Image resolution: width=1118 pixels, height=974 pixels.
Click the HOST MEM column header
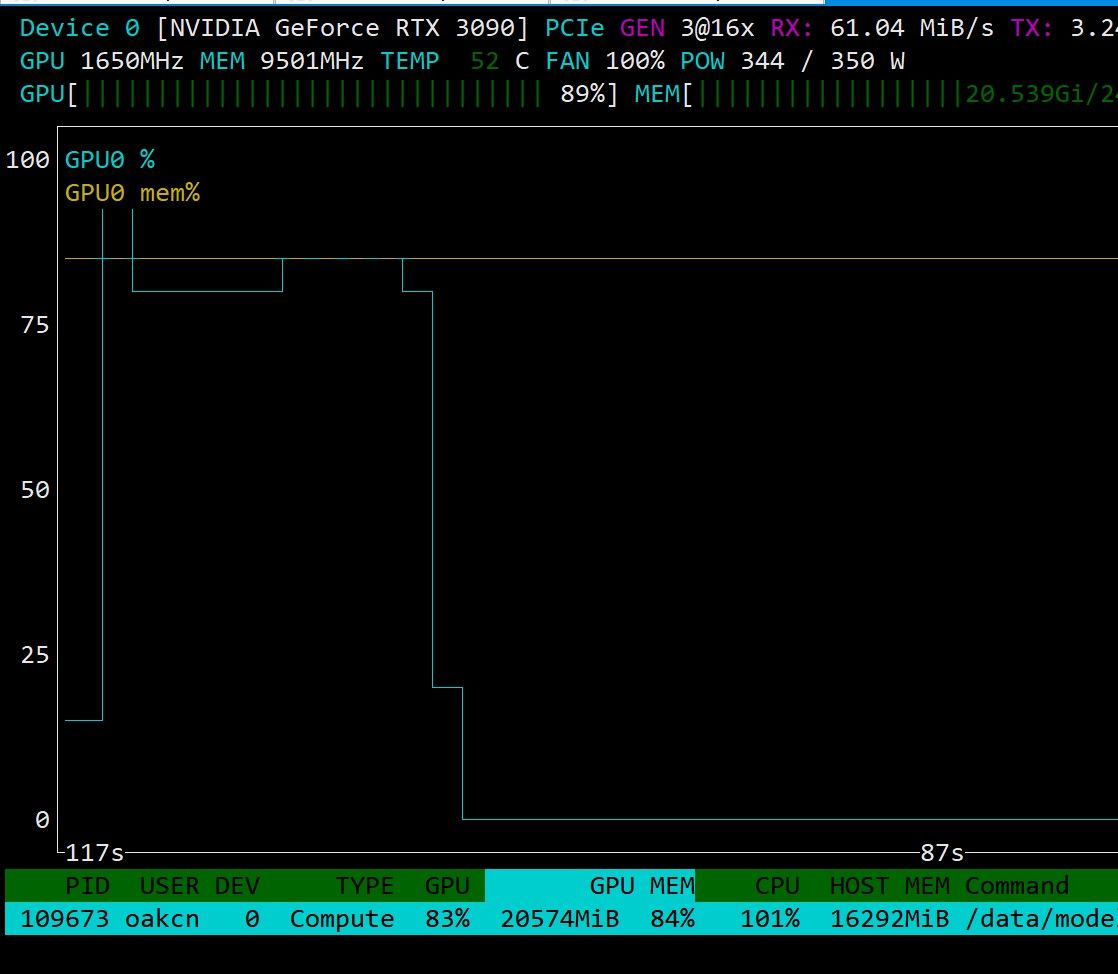click(889, 886)
